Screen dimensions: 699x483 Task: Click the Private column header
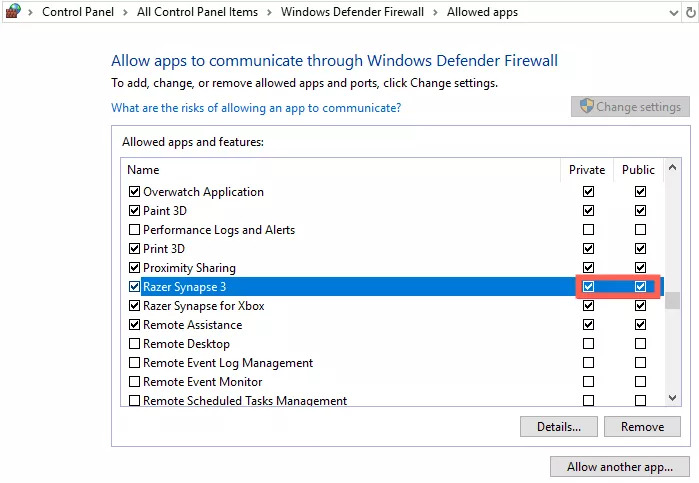coord(587,170)
